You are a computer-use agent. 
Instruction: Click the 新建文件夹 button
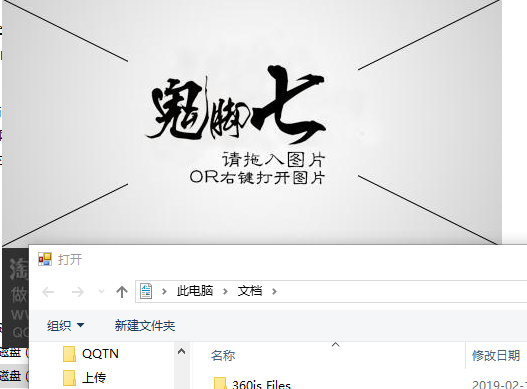click(x=145, y=325)
